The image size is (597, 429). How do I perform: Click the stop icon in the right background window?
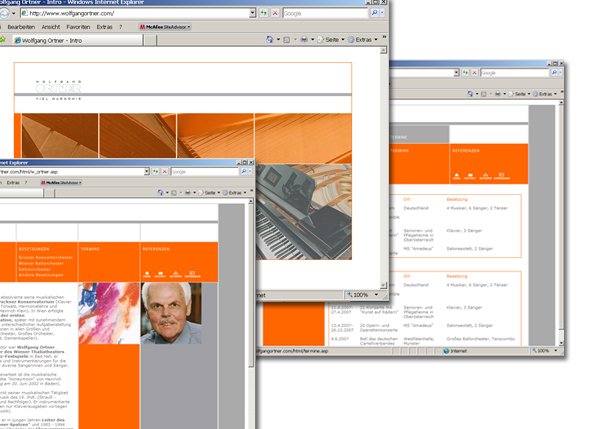click(x=474, y=73)
